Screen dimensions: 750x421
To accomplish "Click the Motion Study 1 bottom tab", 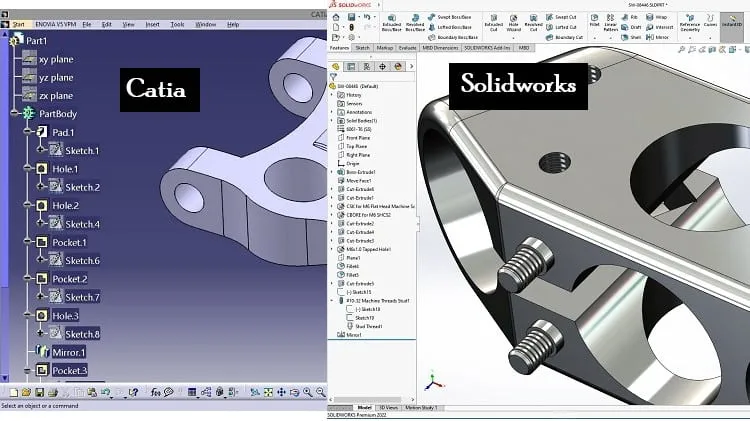I will [421, 408].
